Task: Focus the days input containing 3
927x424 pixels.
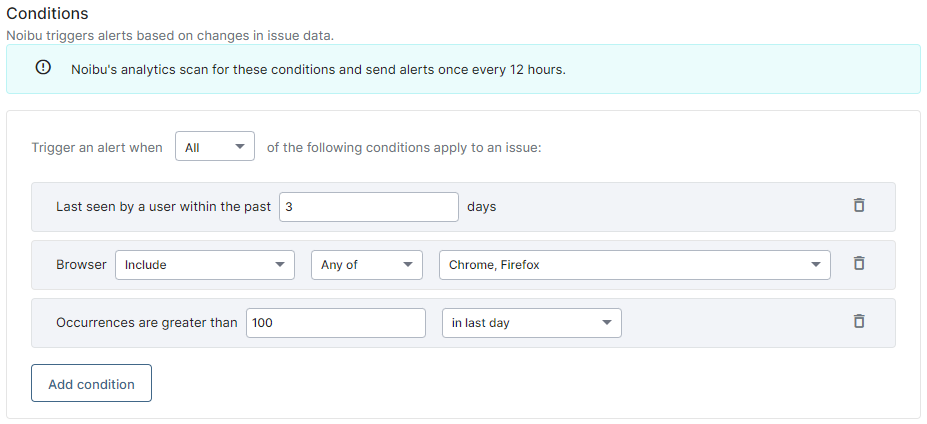Action: (x=368, y=207)
